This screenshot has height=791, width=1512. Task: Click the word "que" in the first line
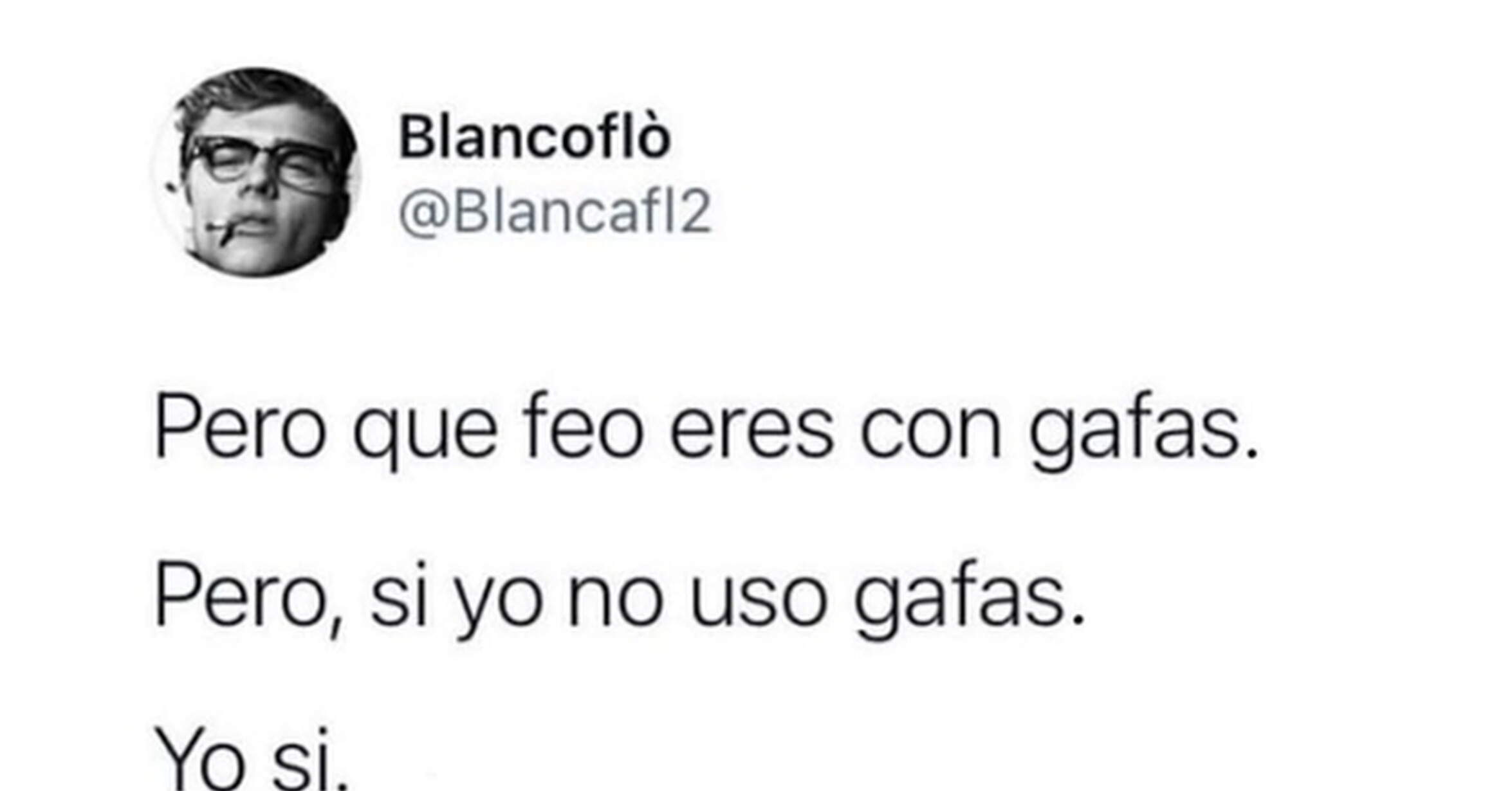pos(425,437)
